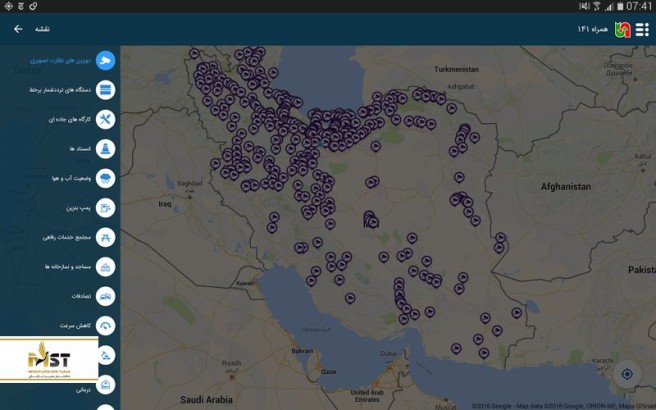Choose 'درمانی' label
This screenshot has height=410, width=656.
coord(83,390)
